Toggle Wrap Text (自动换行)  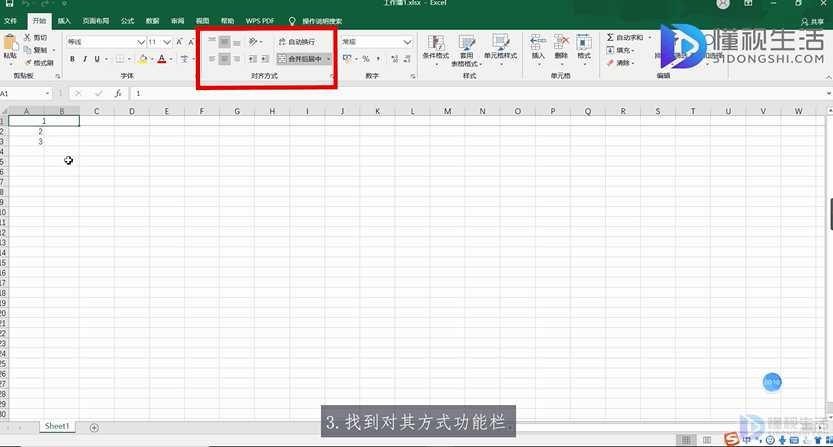click(295, 42)
